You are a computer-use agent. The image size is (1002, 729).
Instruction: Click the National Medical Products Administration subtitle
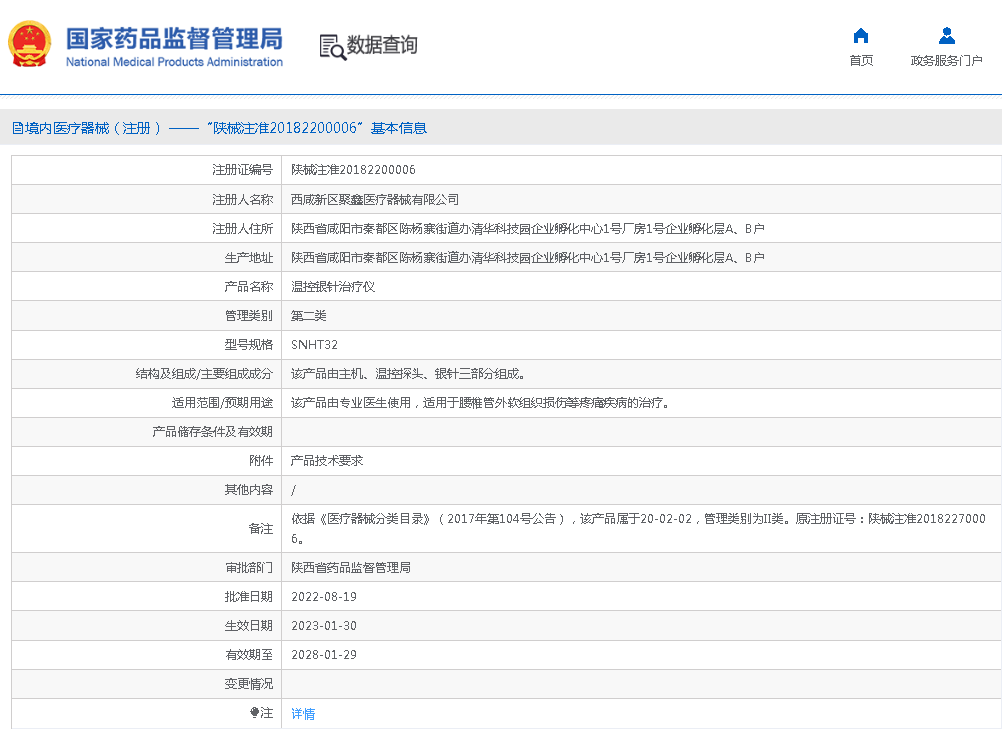174,62
